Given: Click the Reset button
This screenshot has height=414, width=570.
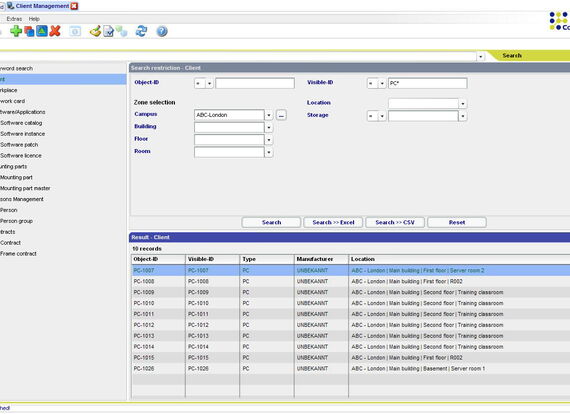Looking at the screenshot, I should point(457,222).
